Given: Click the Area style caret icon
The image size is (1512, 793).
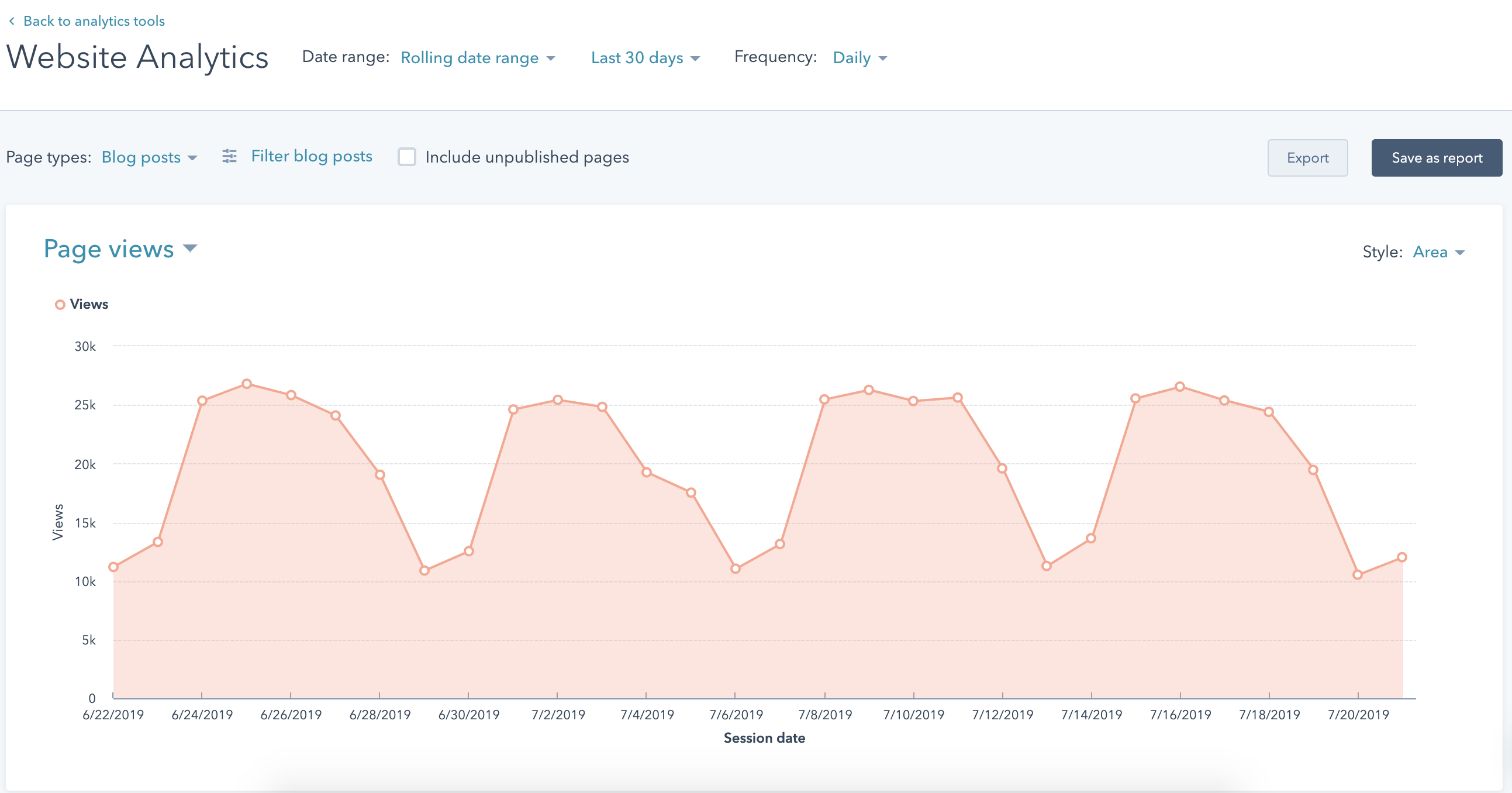Looking at the screenshot, I should coord(1461,253).
